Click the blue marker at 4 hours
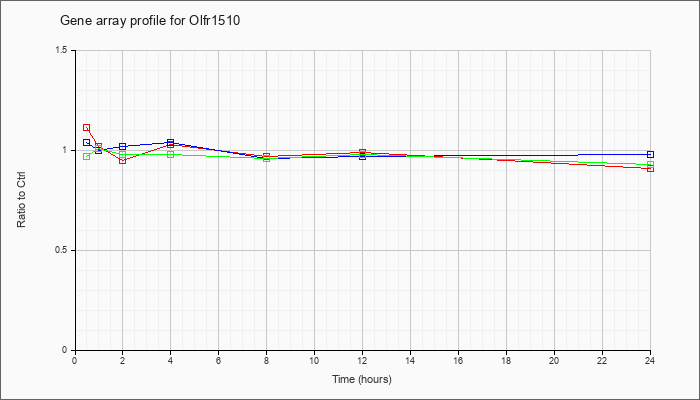This screenshot has width=700, height=400. 171,142
